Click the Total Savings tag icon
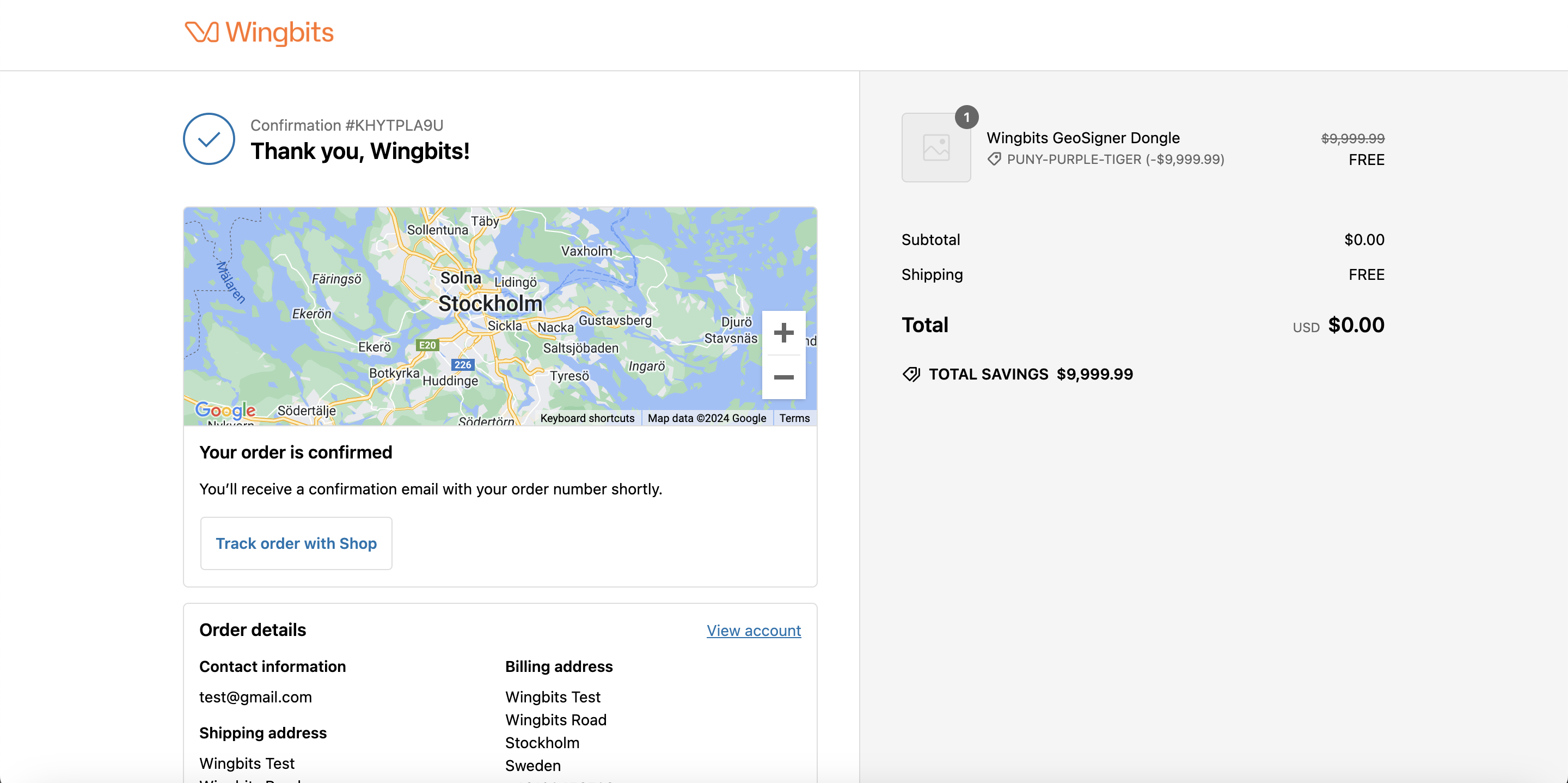 [911, 375]
